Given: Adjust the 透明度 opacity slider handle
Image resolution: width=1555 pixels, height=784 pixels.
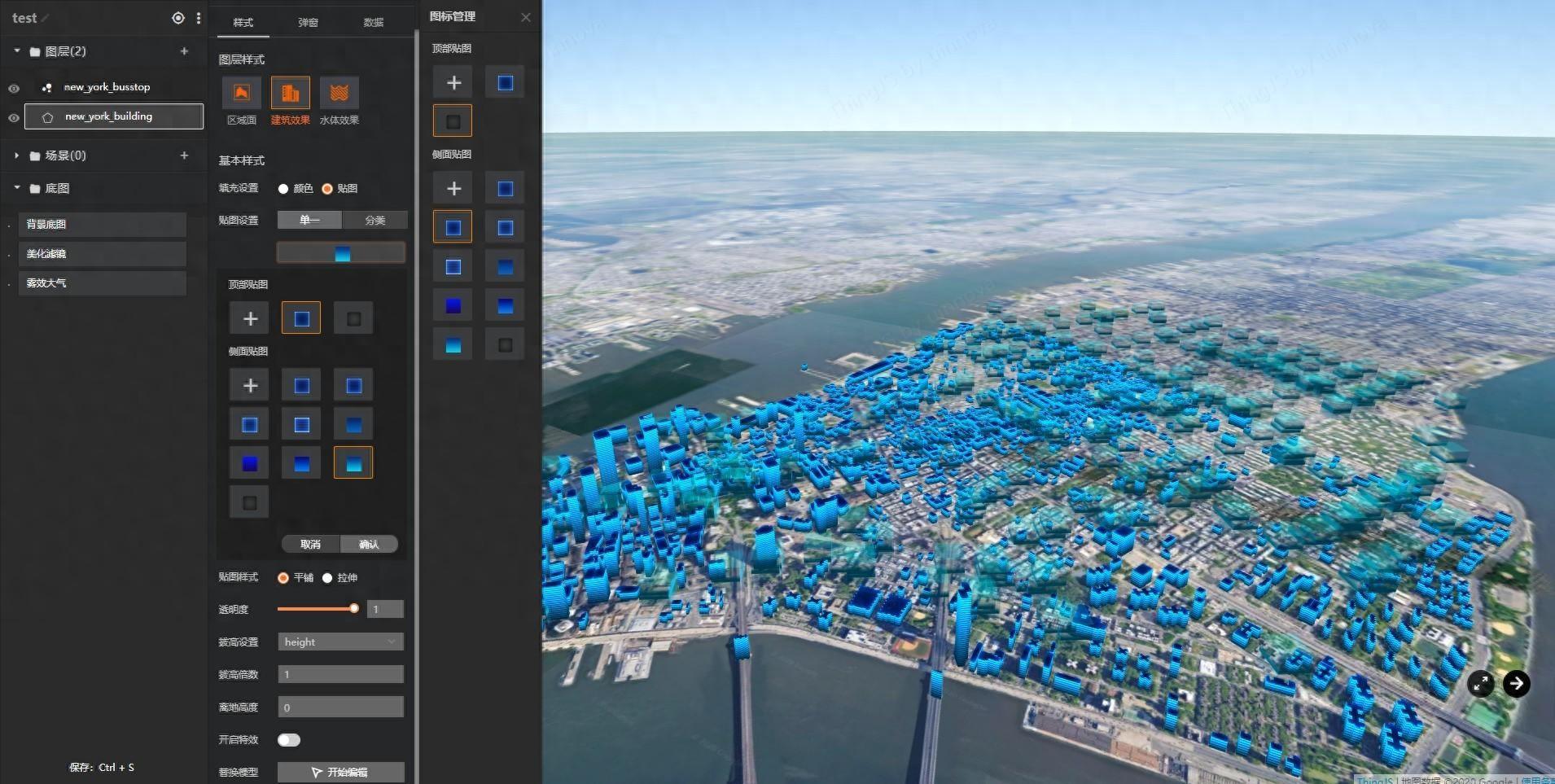Looking at the screenshot, I should pyautogui.click(x=354, y=609).
